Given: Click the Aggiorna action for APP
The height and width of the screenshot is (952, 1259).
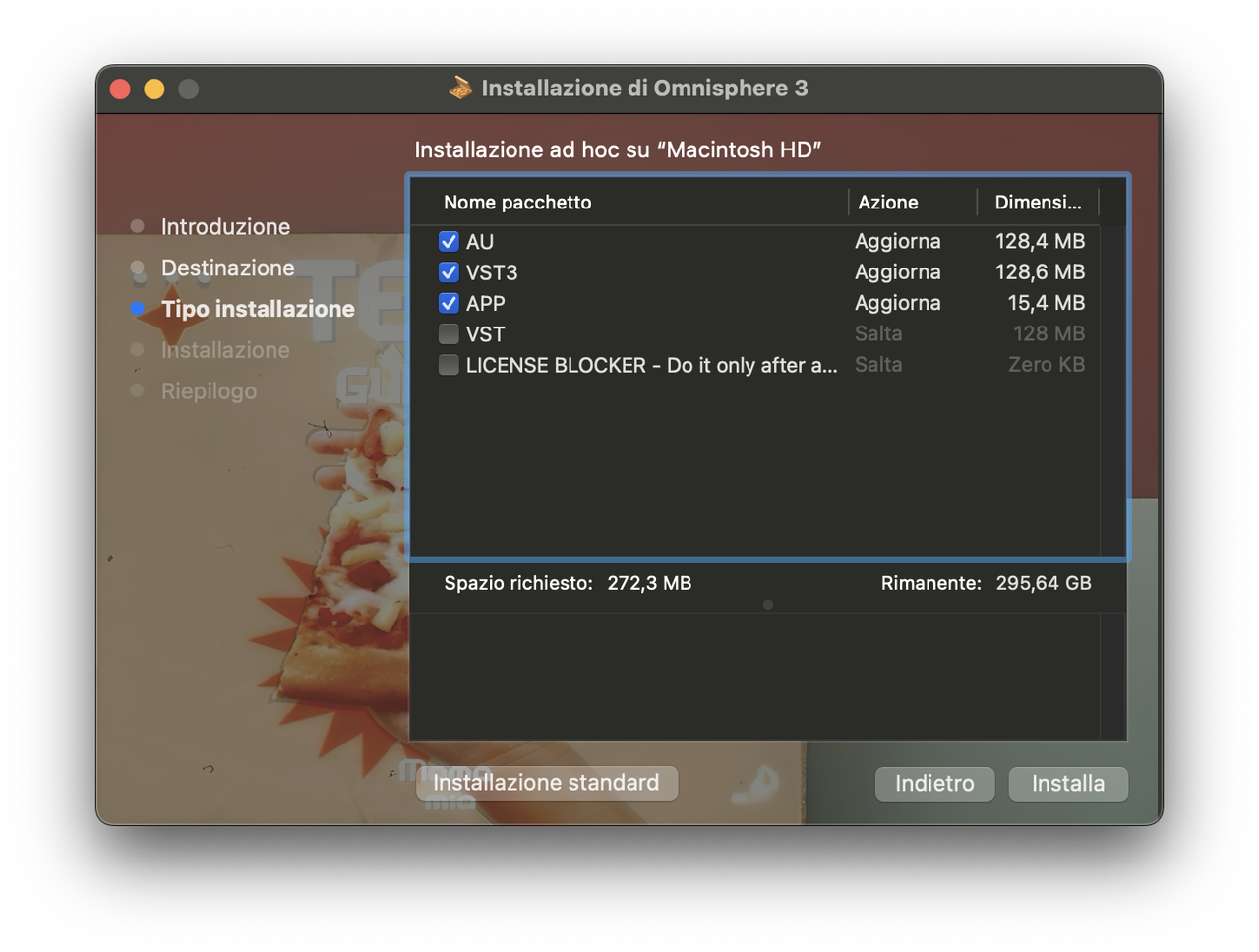Looking at the screenshot, I should pyautogui.click(x=898, y=303).
